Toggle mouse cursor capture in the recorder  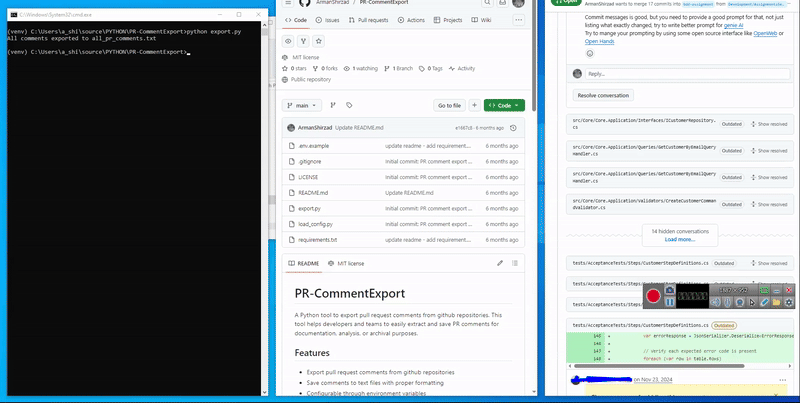(752, 302)
